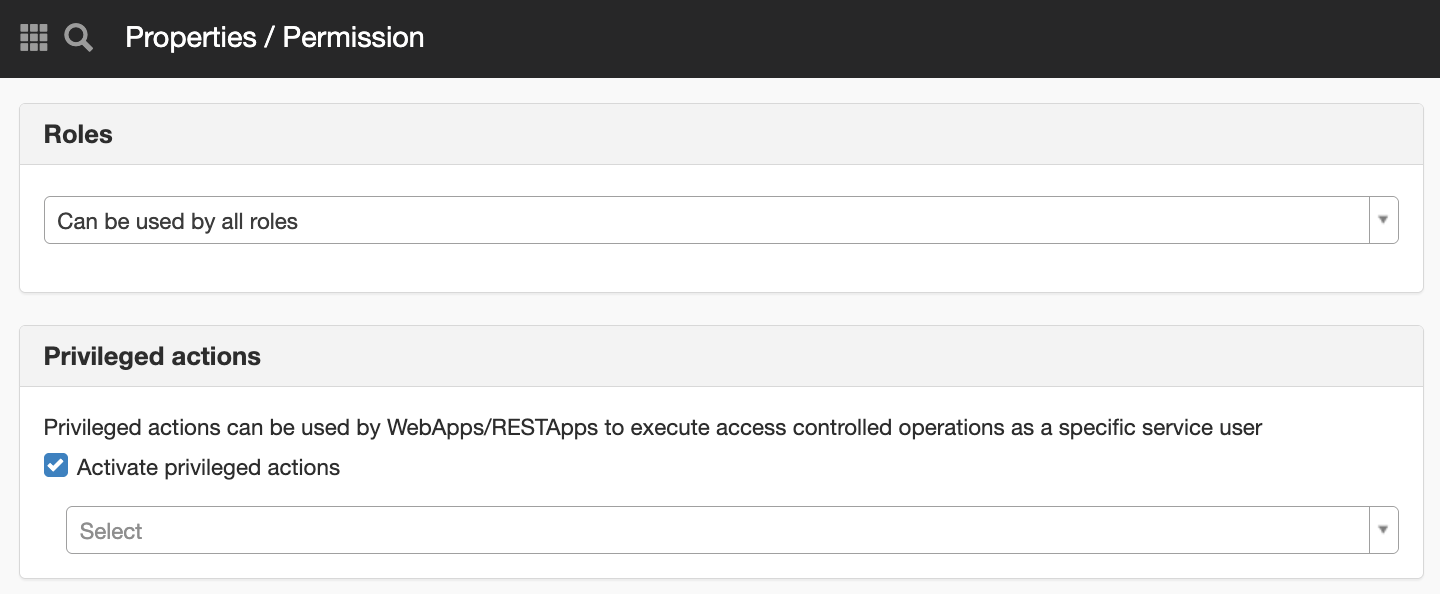Viewport: 1440px width, 594px height.
Task: Click the 'Can be used by all roles' text
Action: [178, 221]
